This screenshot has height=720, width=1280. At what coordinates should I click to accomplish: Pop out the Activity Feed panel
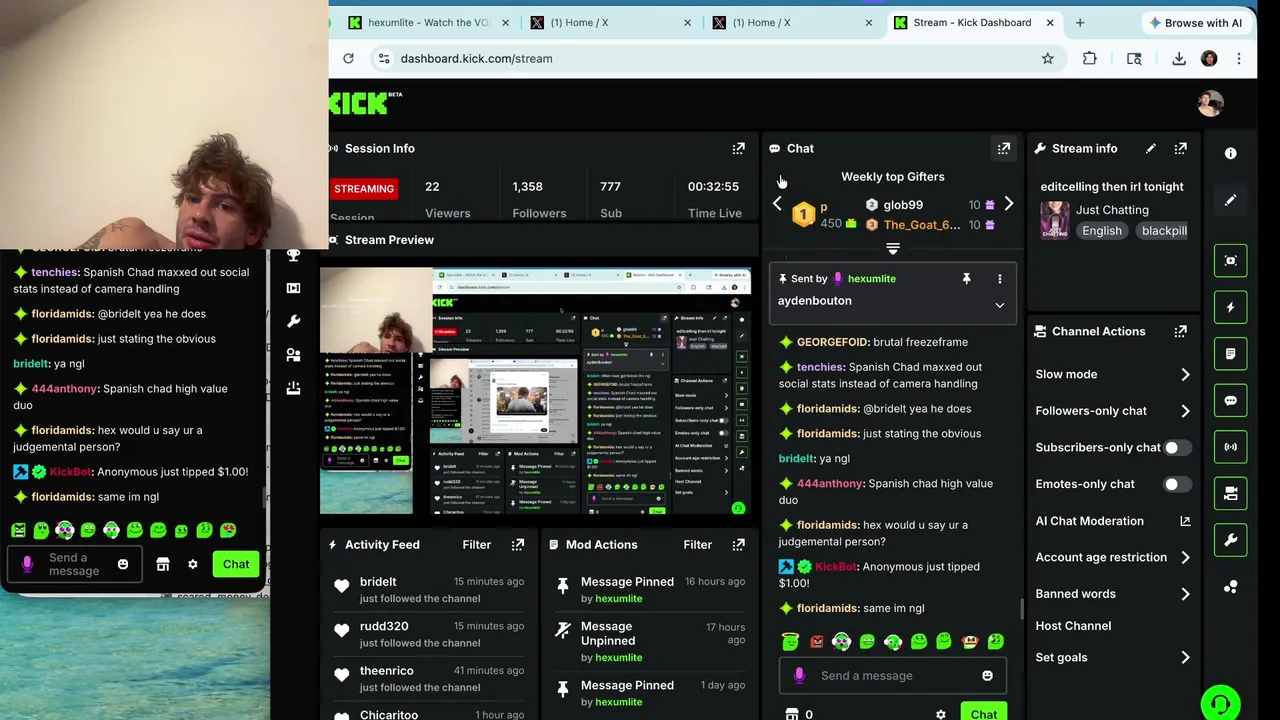tap(518, 544)
